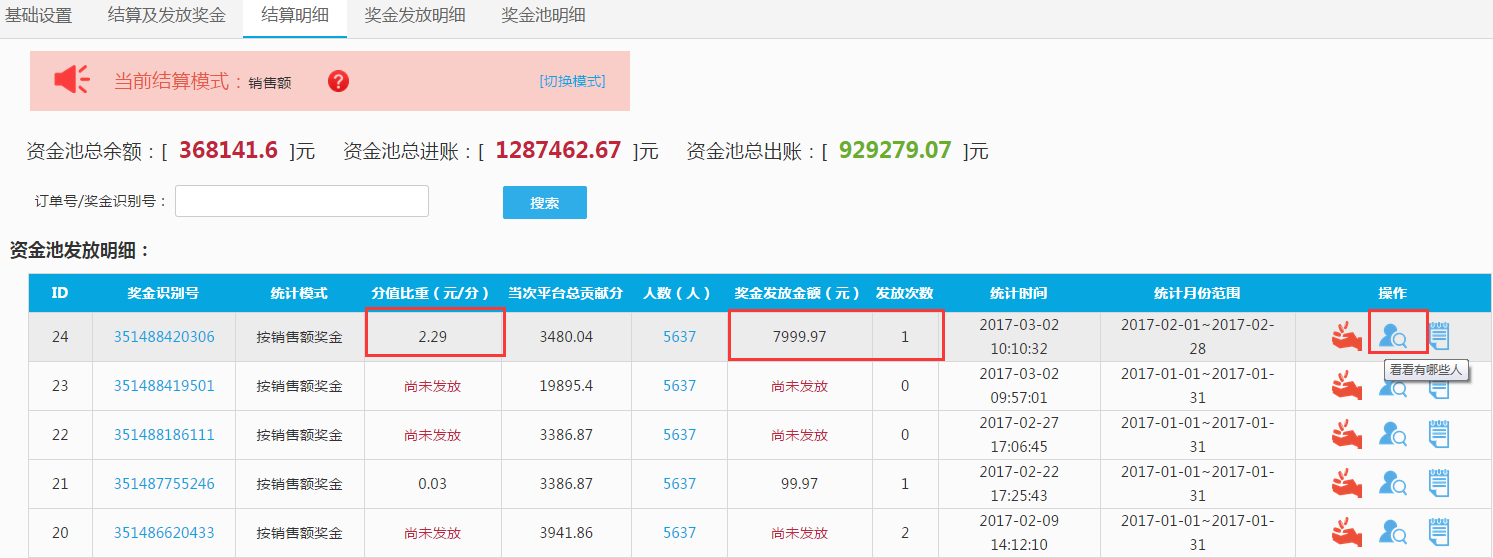Click people count 5637 in ID 24 row
This screenshot has height=558, width=1493.
coord(680,337)
